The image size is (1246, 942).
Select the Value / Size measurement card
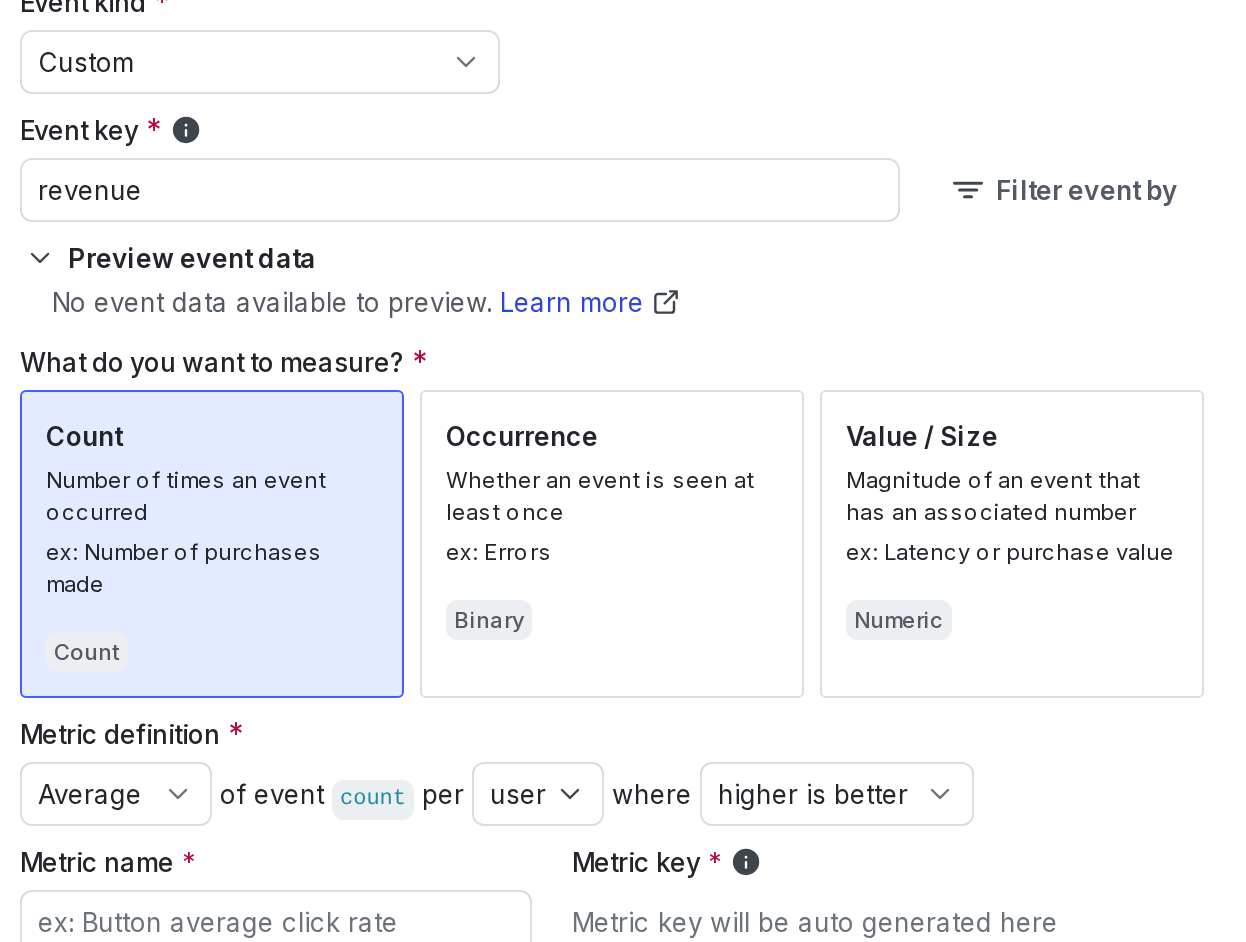click(x=1011, y=543)
